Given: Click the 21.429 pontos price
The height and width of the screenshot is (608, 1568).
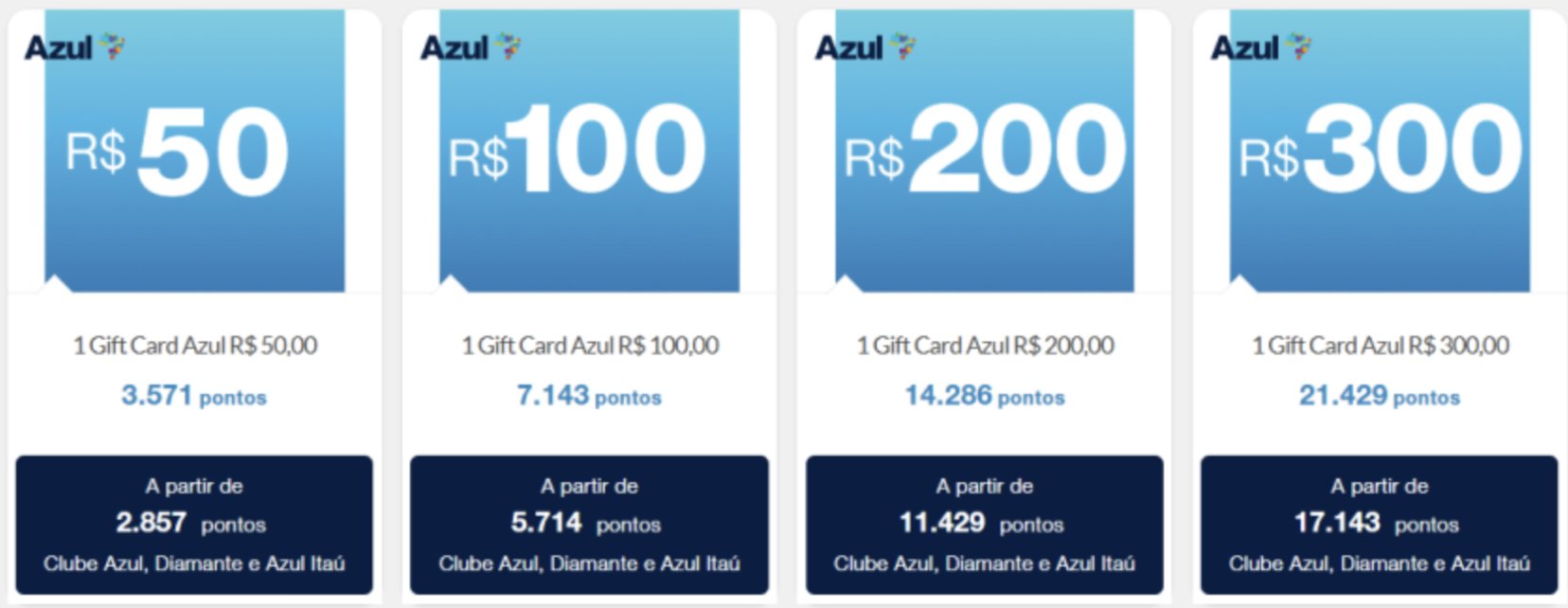Looking at the screenshot, I should point(1380,395).
